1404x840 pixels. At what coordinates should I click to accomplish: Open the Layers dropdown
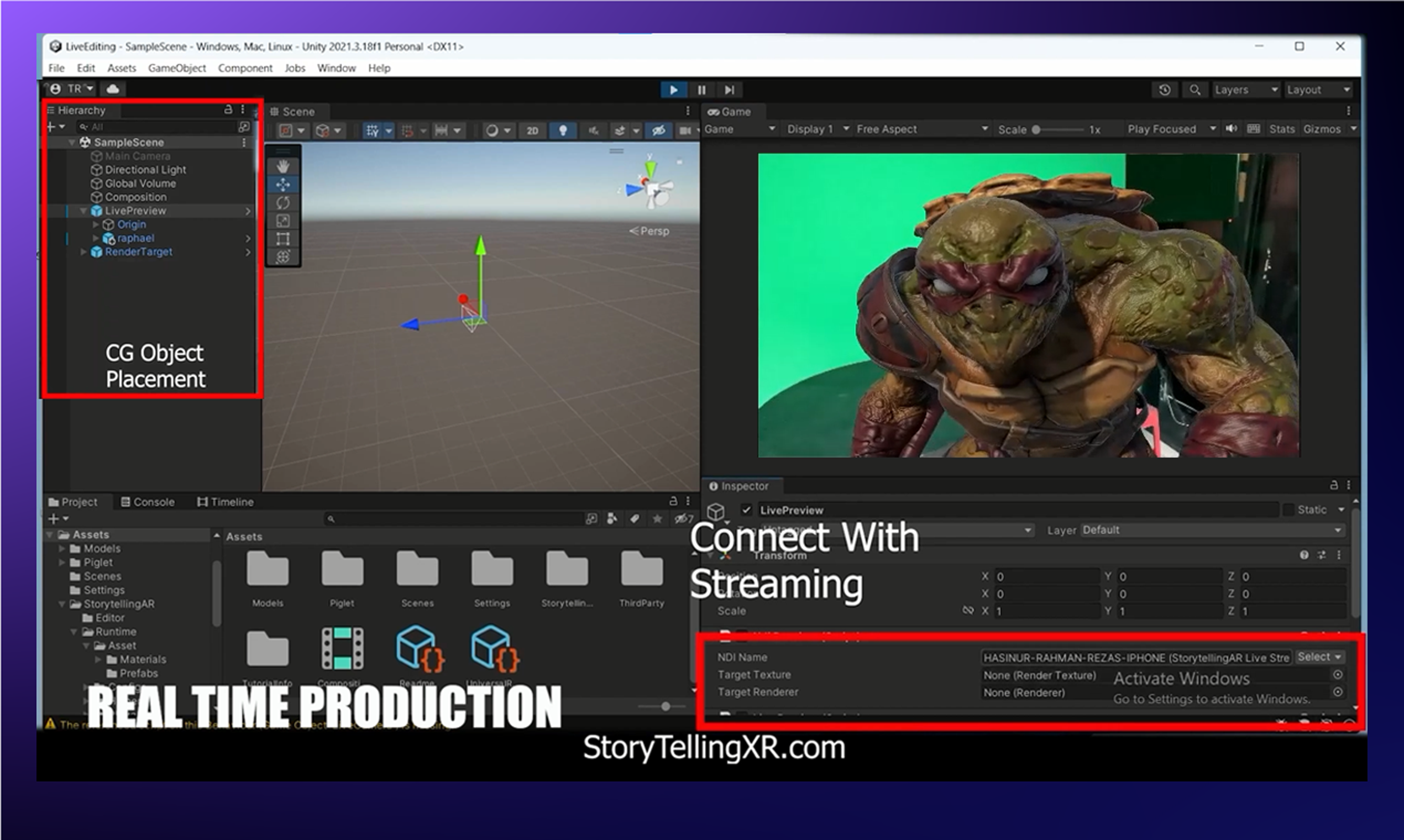click(x=1245, y=90)
